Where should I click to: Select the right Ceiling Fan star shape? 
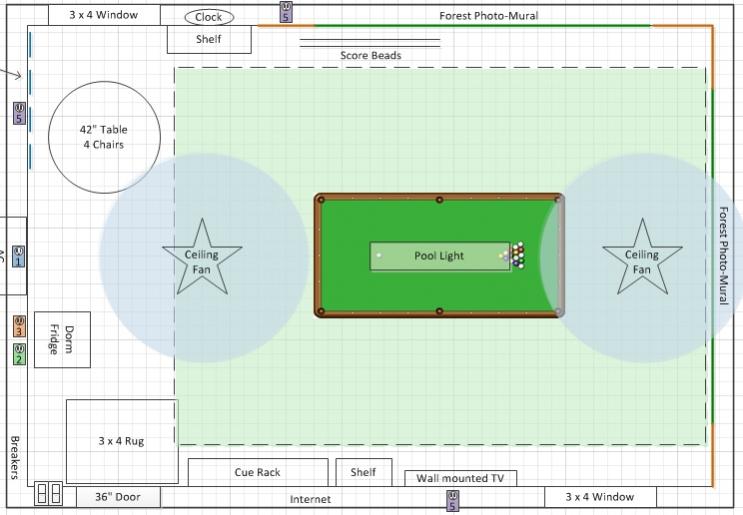[x=642, y=257]
